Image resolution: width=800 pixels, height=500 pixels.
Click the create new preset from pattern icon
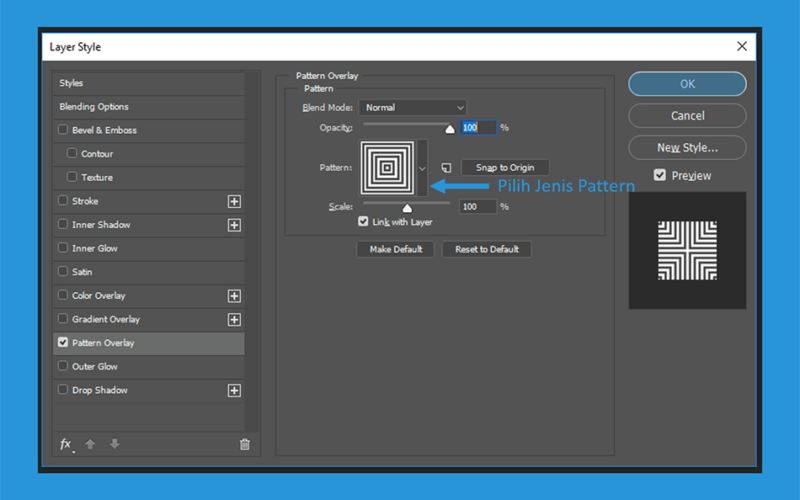point(446,167)
